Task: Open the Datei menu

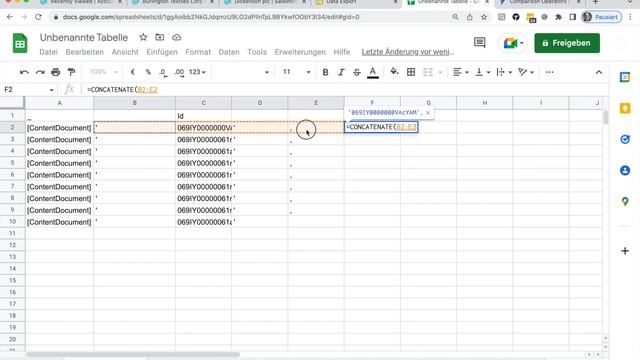Action: [49, 52]
